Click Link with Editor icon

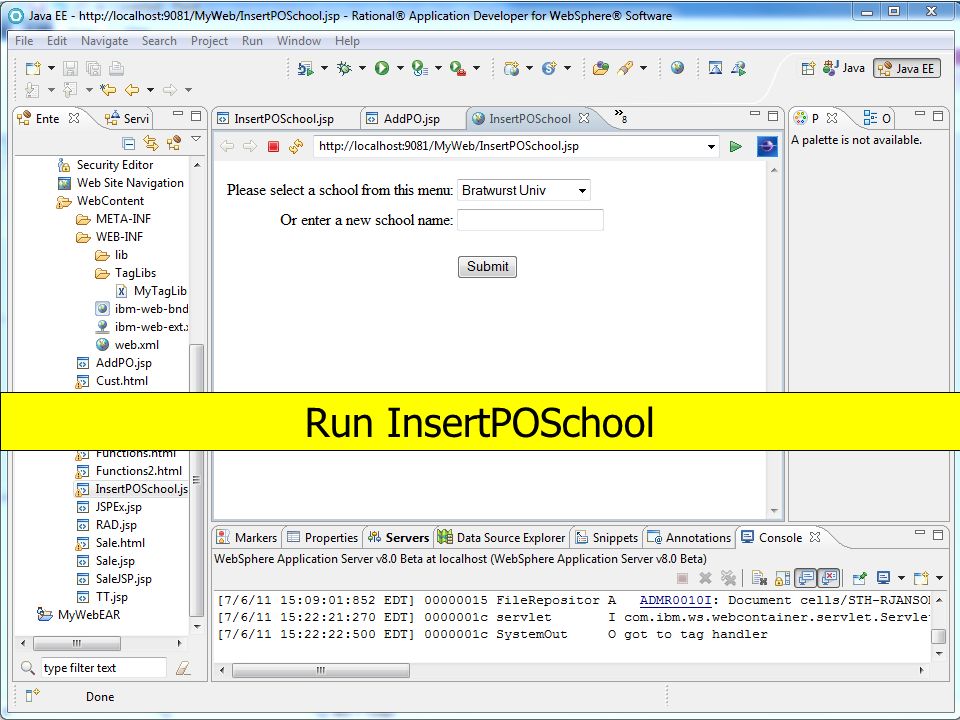pyautogui.click(x=151, y=143)
